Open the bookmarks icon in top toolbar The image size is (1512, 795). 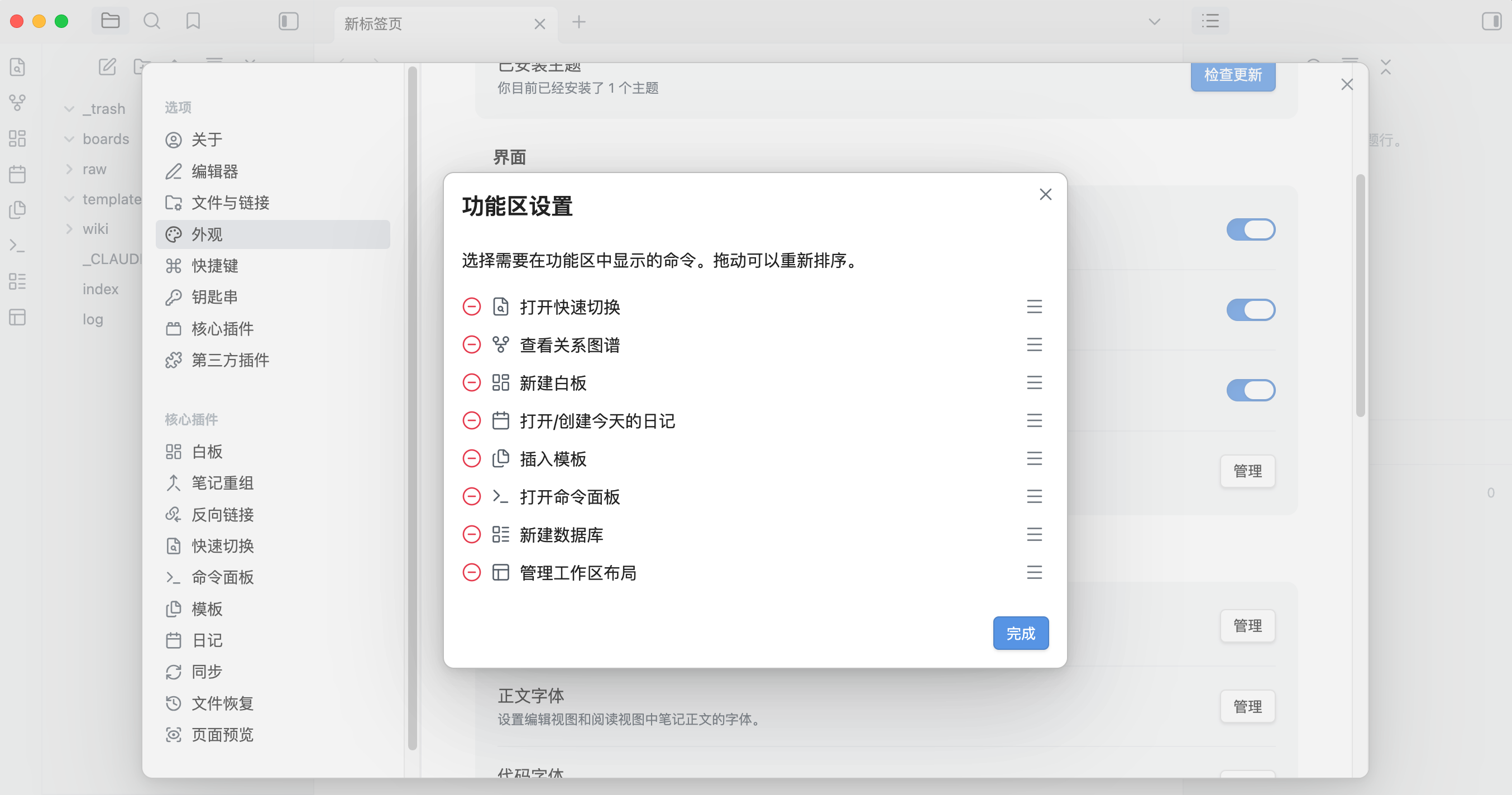click(193, 22)
